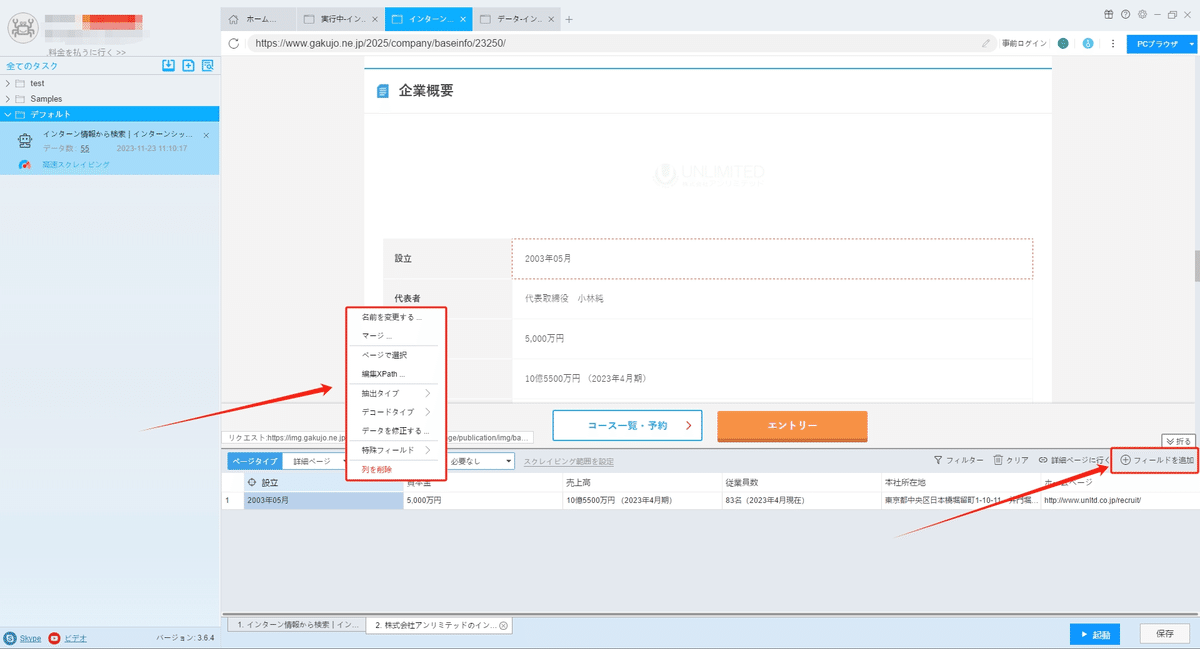This screenshot has width=1200, height=649.
Task: Open the PCブラウザ dropdown arrow
Action: tap(1190, 43)
